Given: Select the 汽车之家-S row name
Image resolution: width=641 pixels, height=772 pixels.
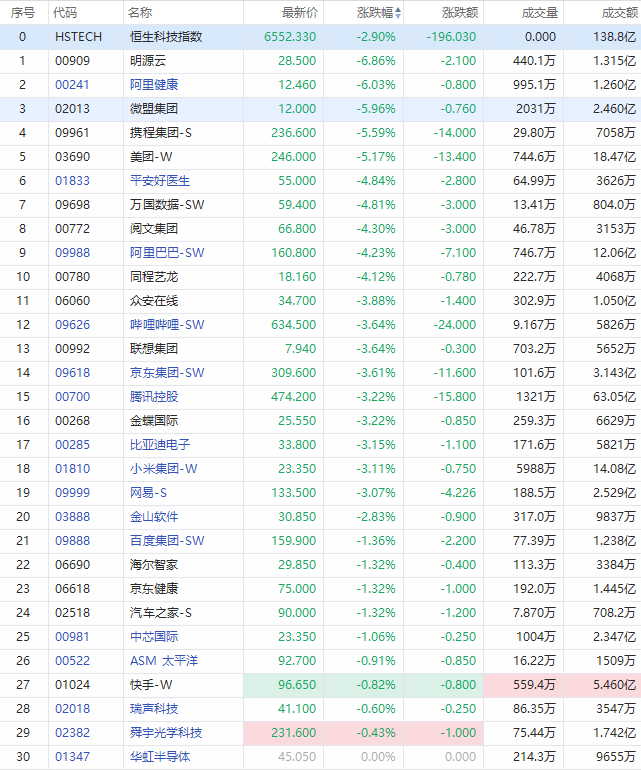Looking at the screenshot, I should (x=160, y=613).
